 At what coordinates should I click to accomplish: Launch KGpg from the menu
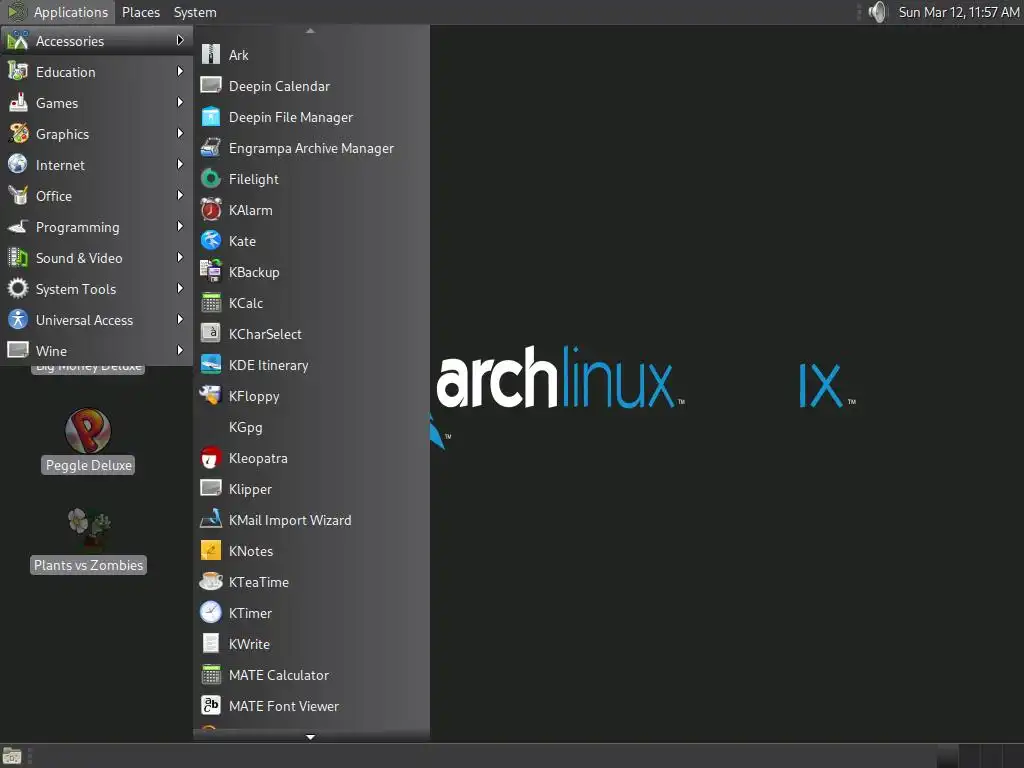[311, 427]
